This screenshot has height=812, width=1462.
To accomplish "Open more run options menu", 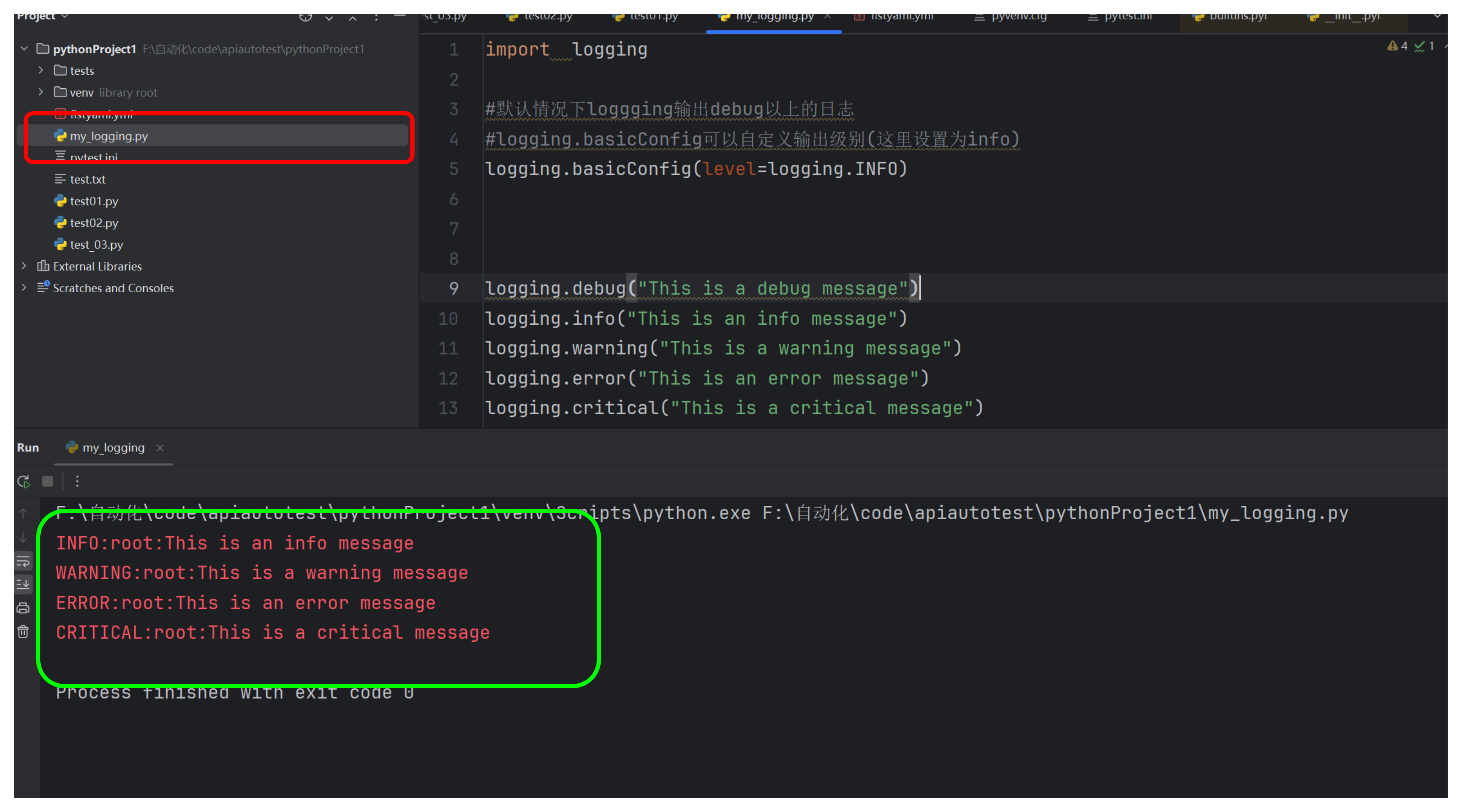I will [x=77, y=481].
